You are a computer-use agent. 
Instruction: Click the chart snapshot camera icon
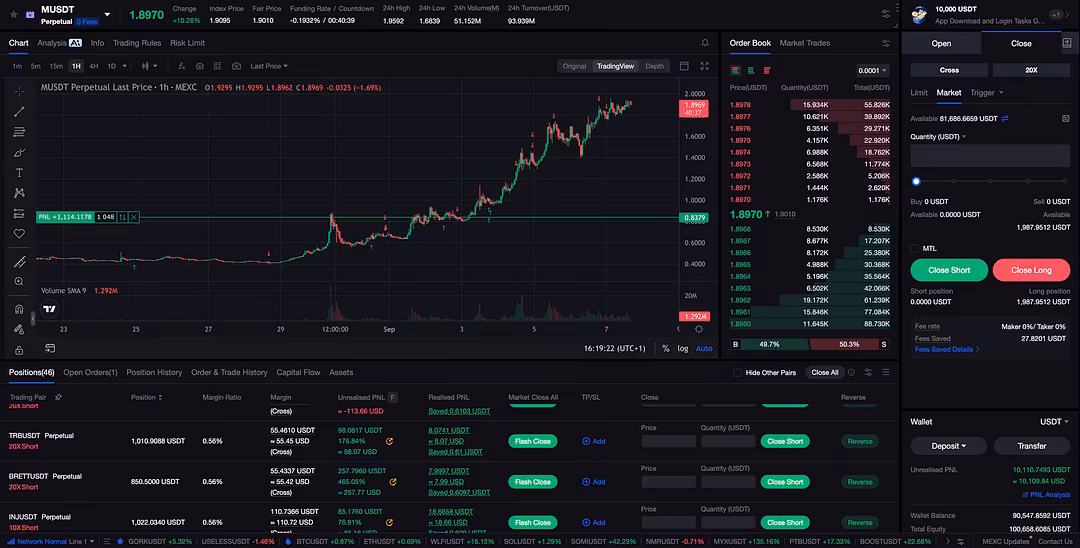tap(236, 66)
